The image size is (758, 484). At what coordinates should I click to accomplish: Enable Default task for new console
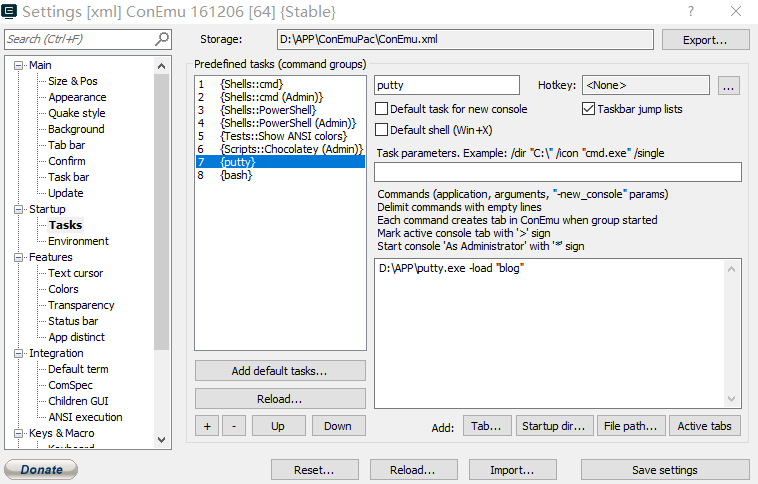tap(381, 109)
